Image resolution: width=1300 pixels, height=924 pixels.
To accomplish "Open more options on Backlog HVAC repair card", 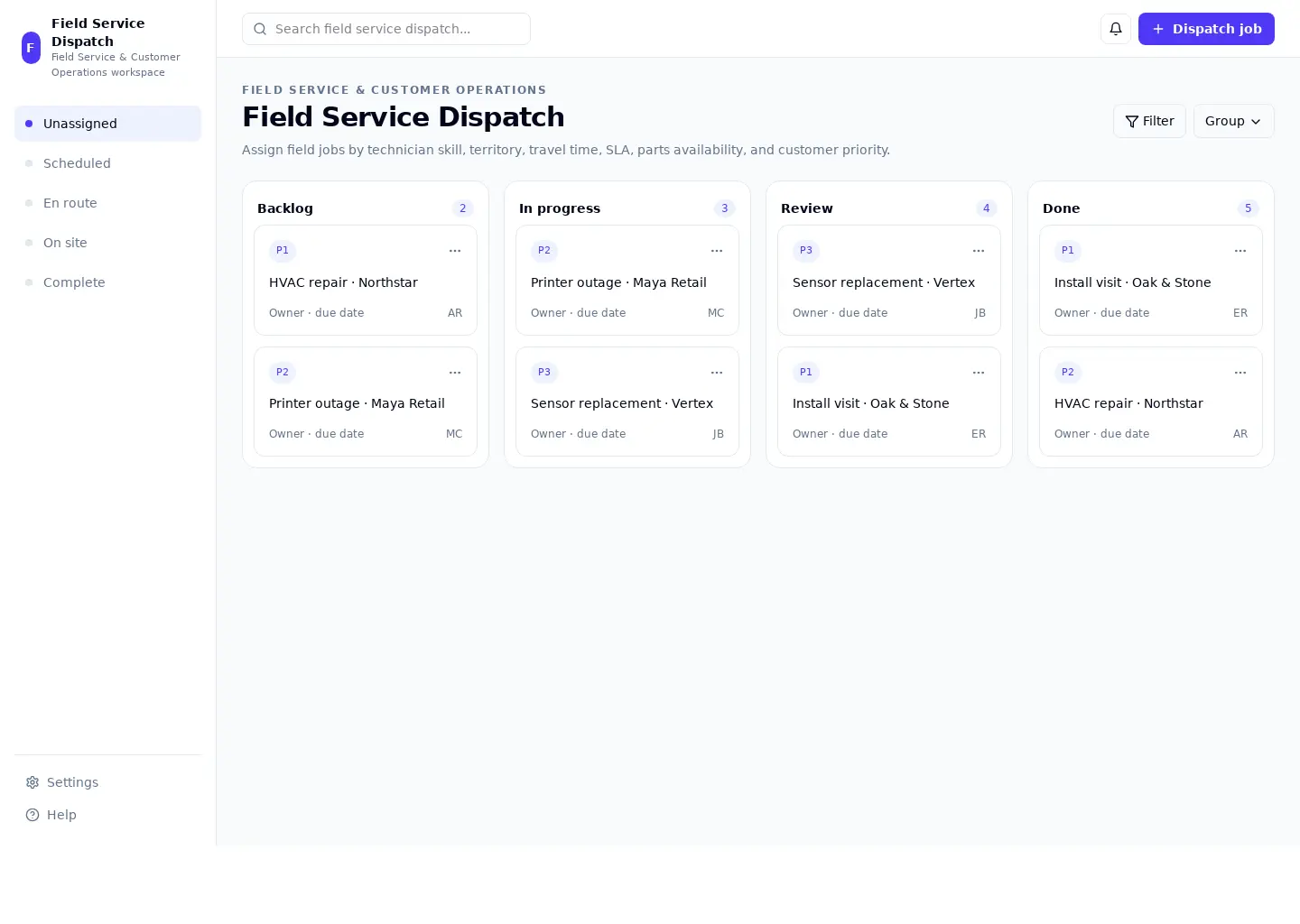I will click(455, 251).
